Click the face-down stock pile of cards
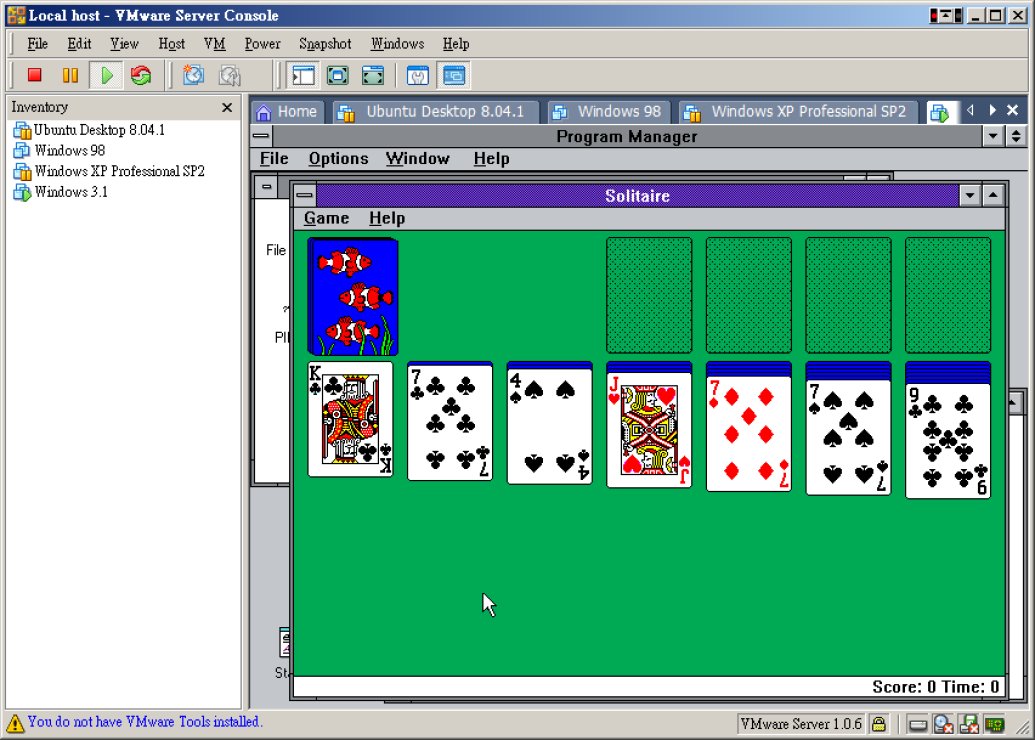1035x740 pixels. click(x=352, y=295)
